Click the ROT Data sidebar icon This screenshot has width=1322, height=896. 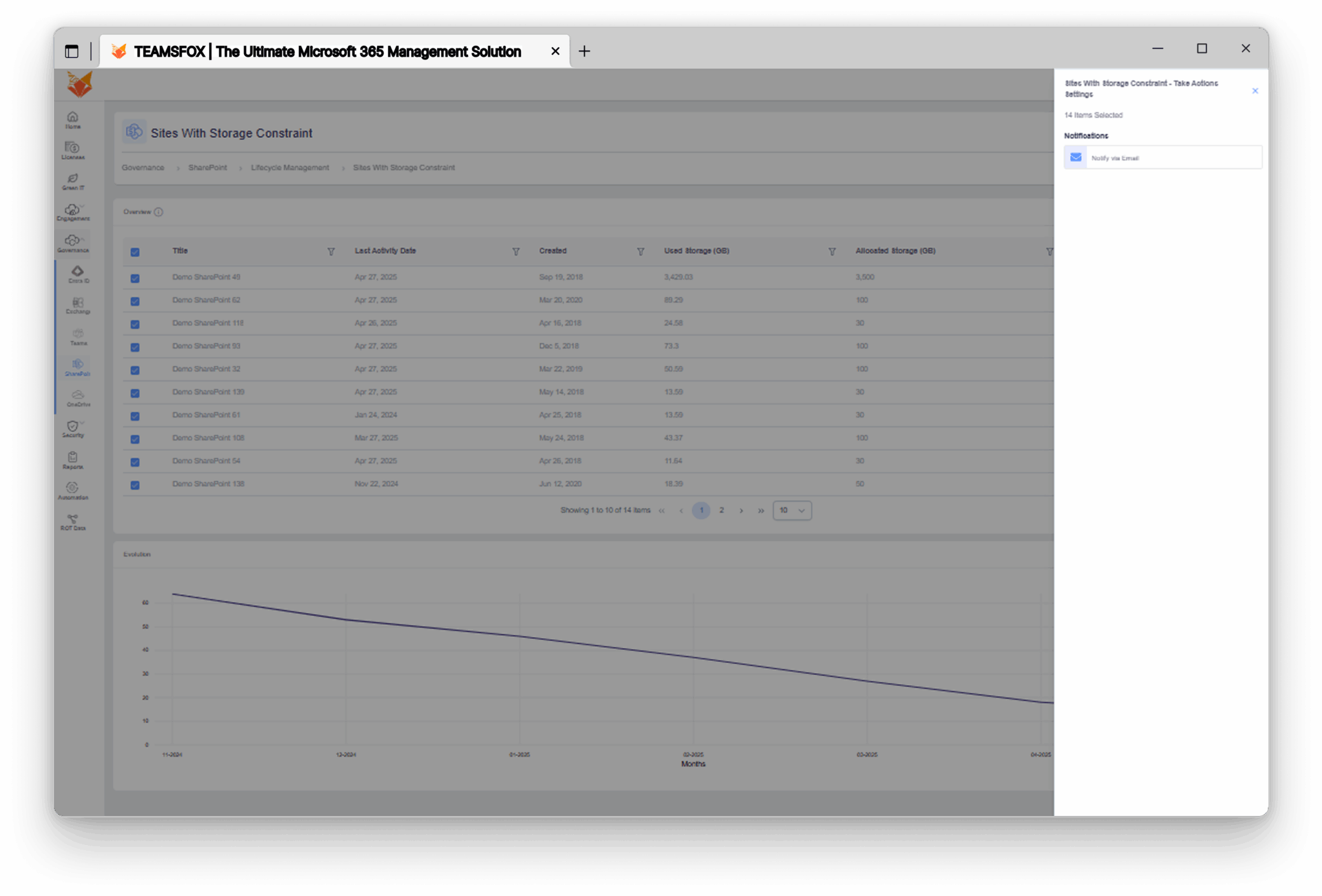(73, 522)
